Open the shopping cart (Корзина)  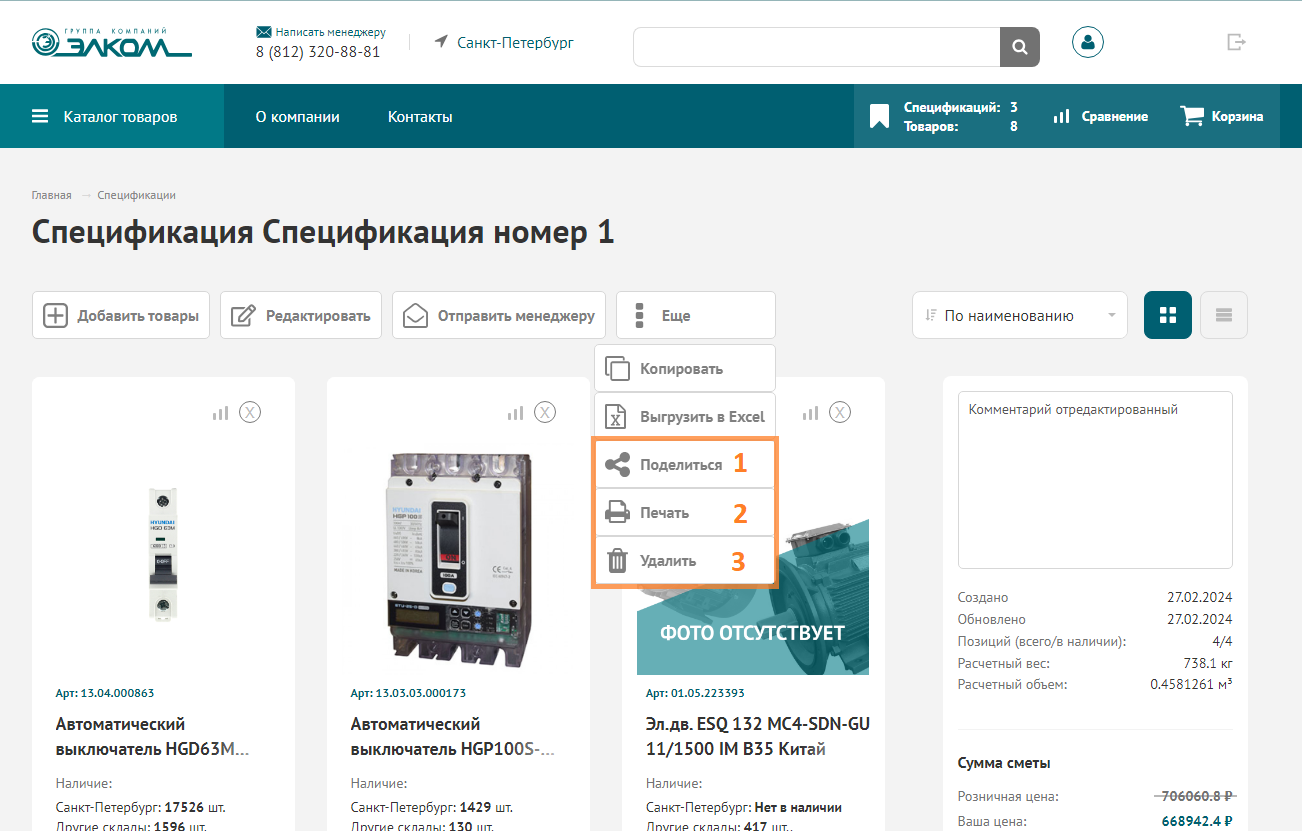point(1221,116)
